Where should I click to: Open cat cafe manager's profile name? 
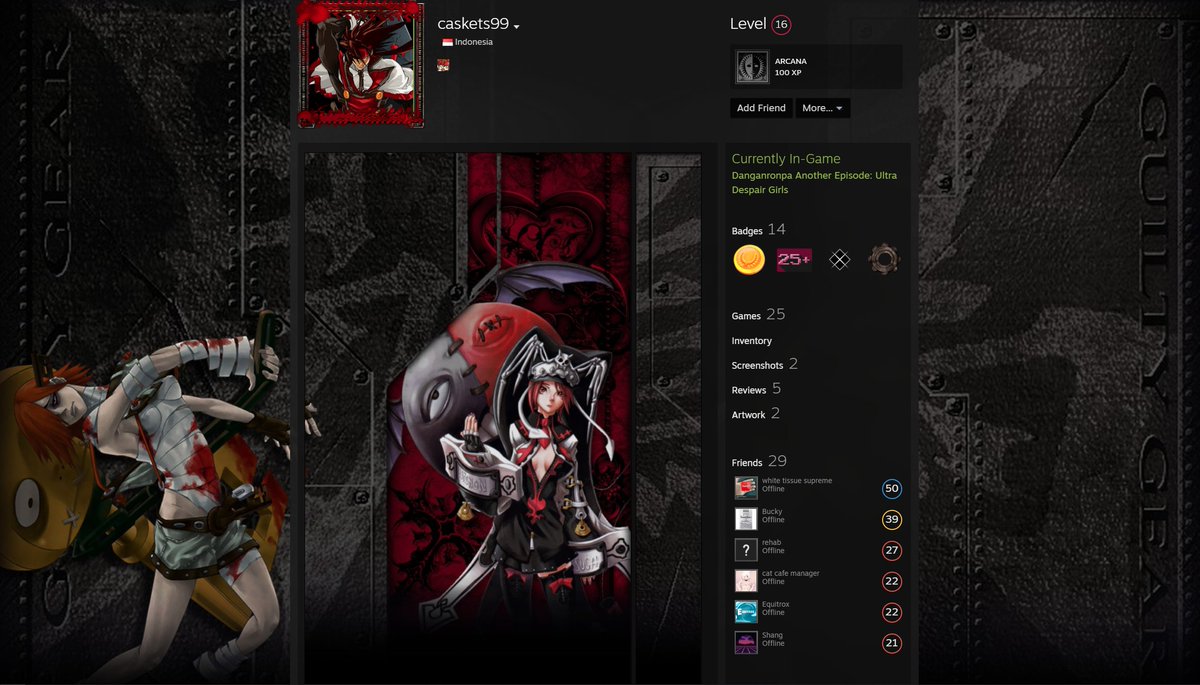pos(791,574)
